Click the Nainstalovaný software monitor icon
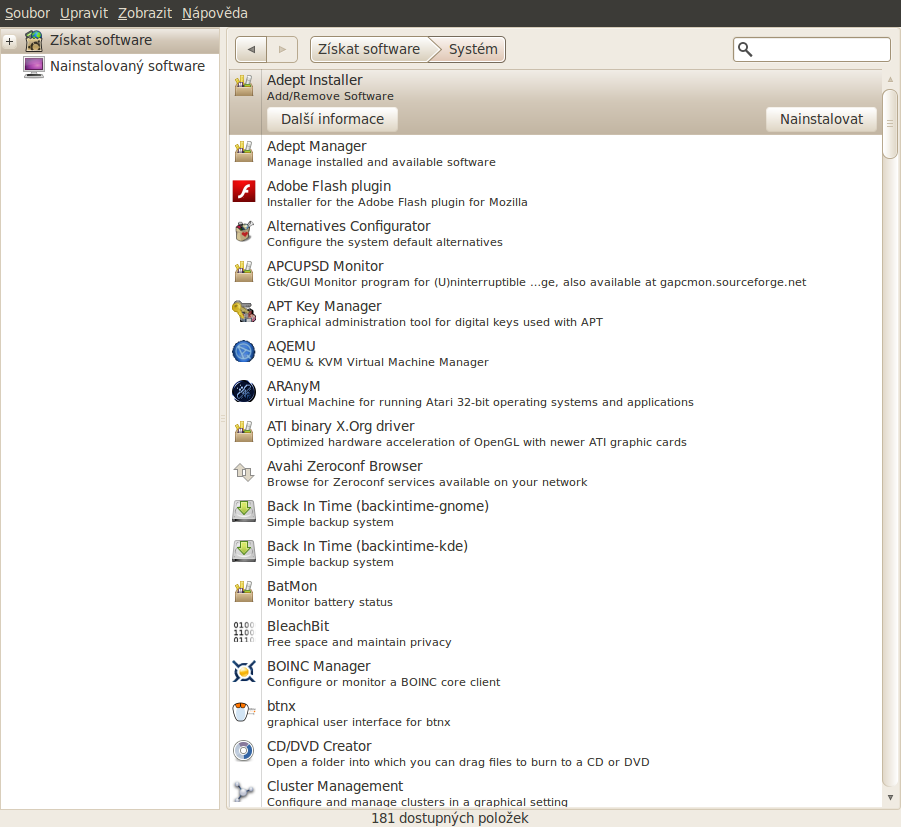This screenshot has height=827, width=901. pos(34,67)
